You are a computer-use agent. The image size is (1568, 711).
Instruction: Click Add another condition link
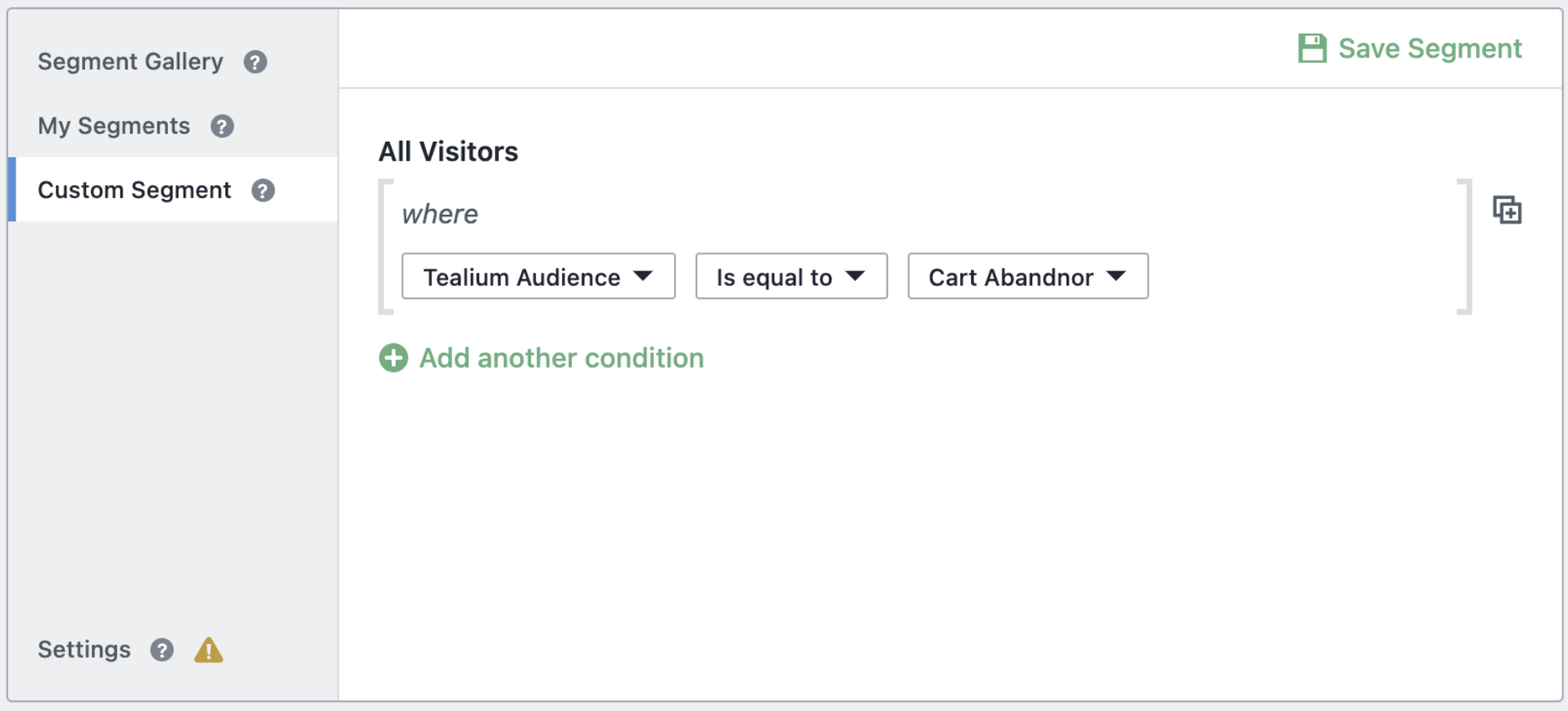tap(562, 358)
